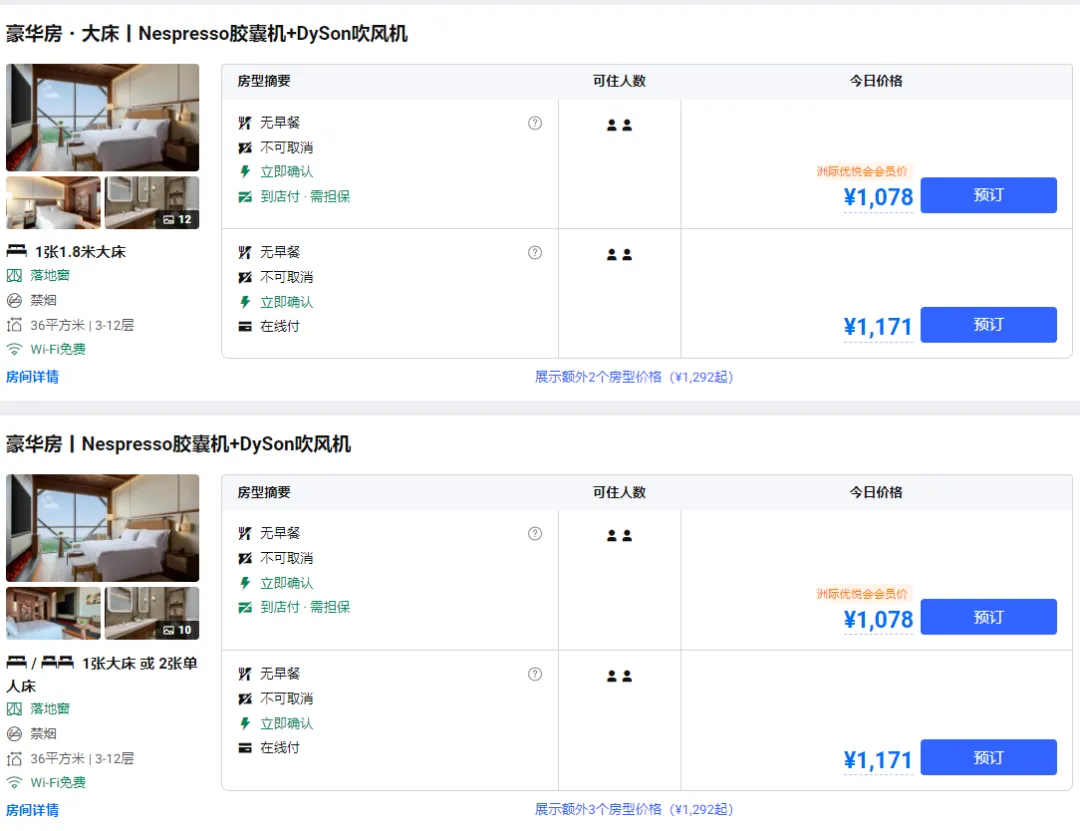Click the lightning icon beside 立即确认

click(242, 171)
